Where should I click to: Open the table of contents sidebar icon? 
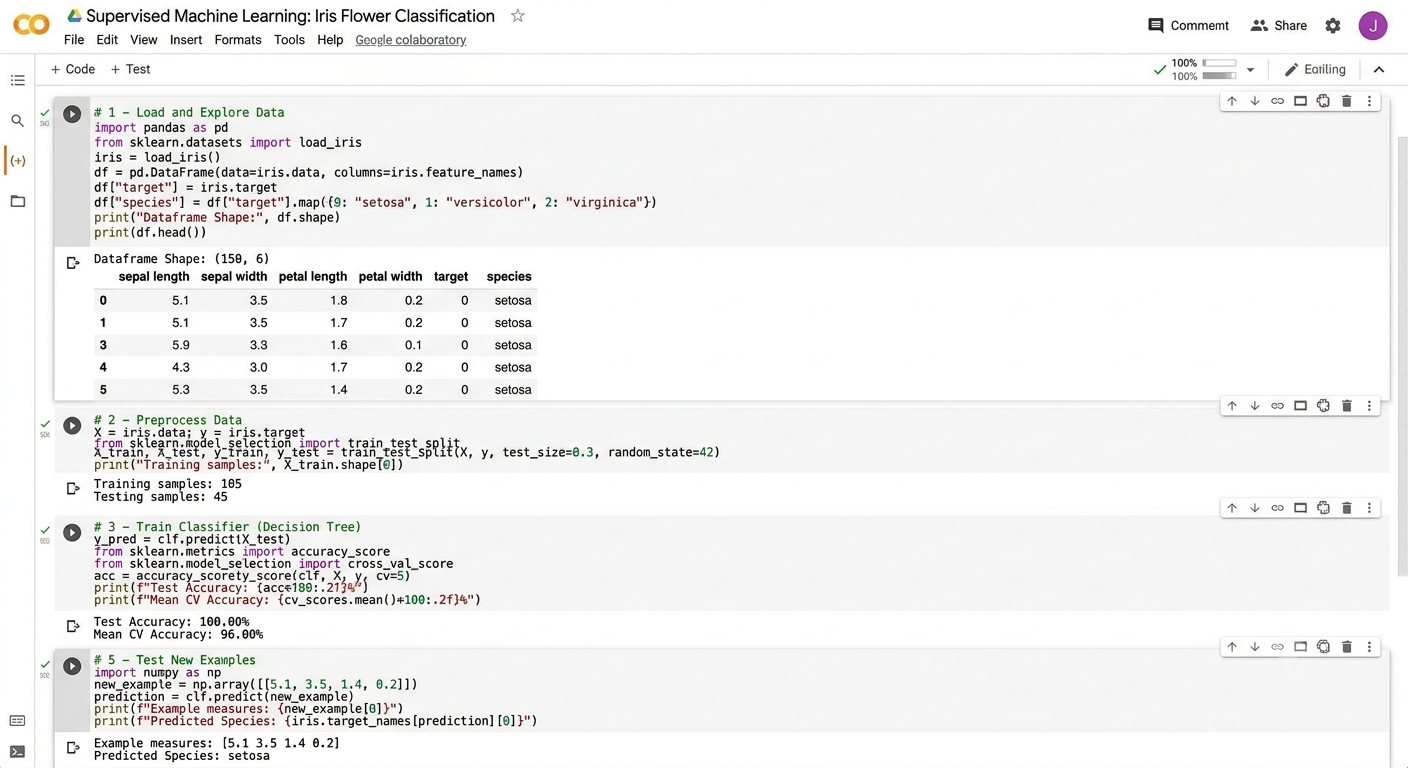[17, 80]
